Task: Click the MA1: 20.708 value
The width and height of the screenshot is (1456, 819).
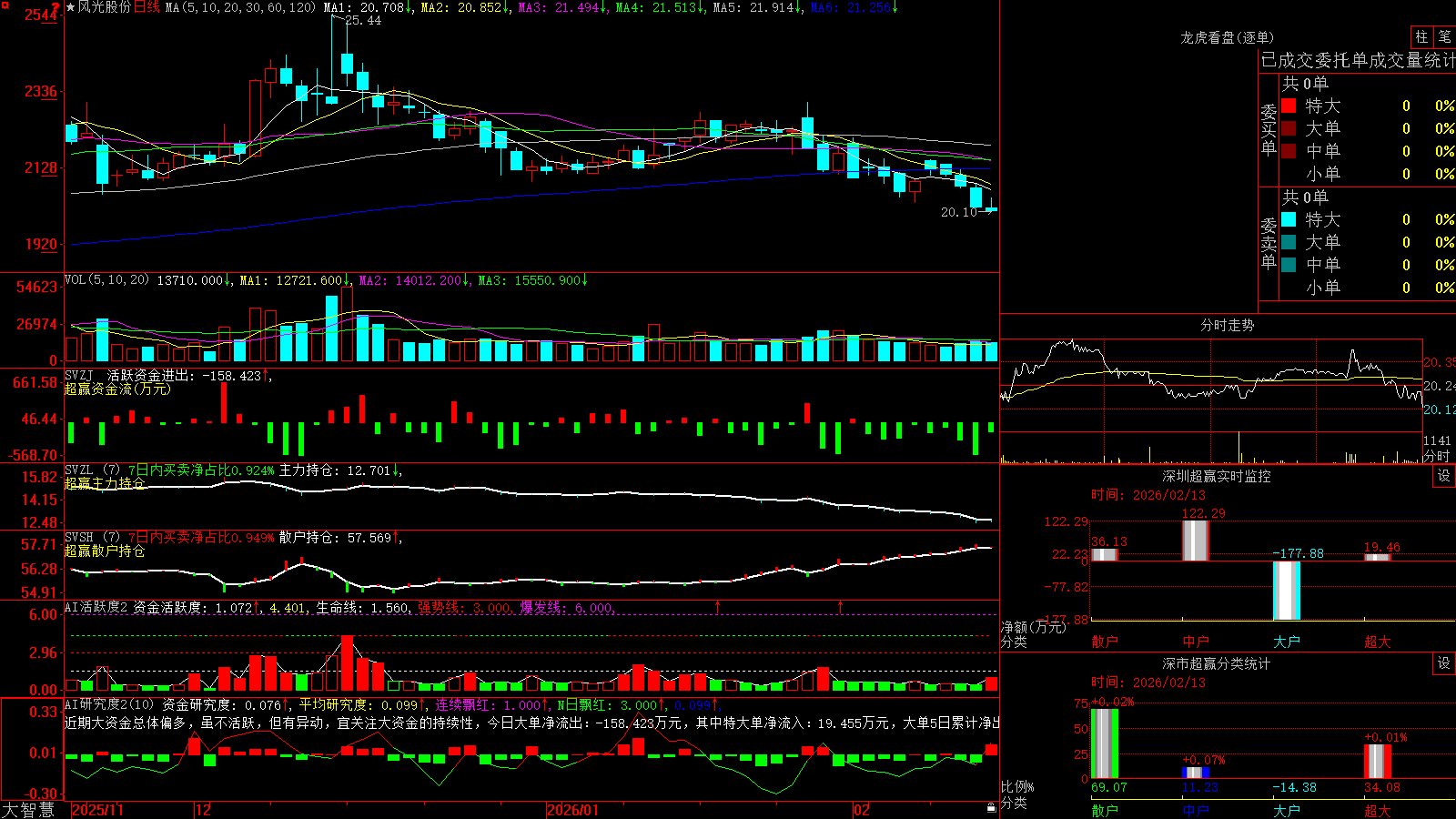Action: point(364,7)
